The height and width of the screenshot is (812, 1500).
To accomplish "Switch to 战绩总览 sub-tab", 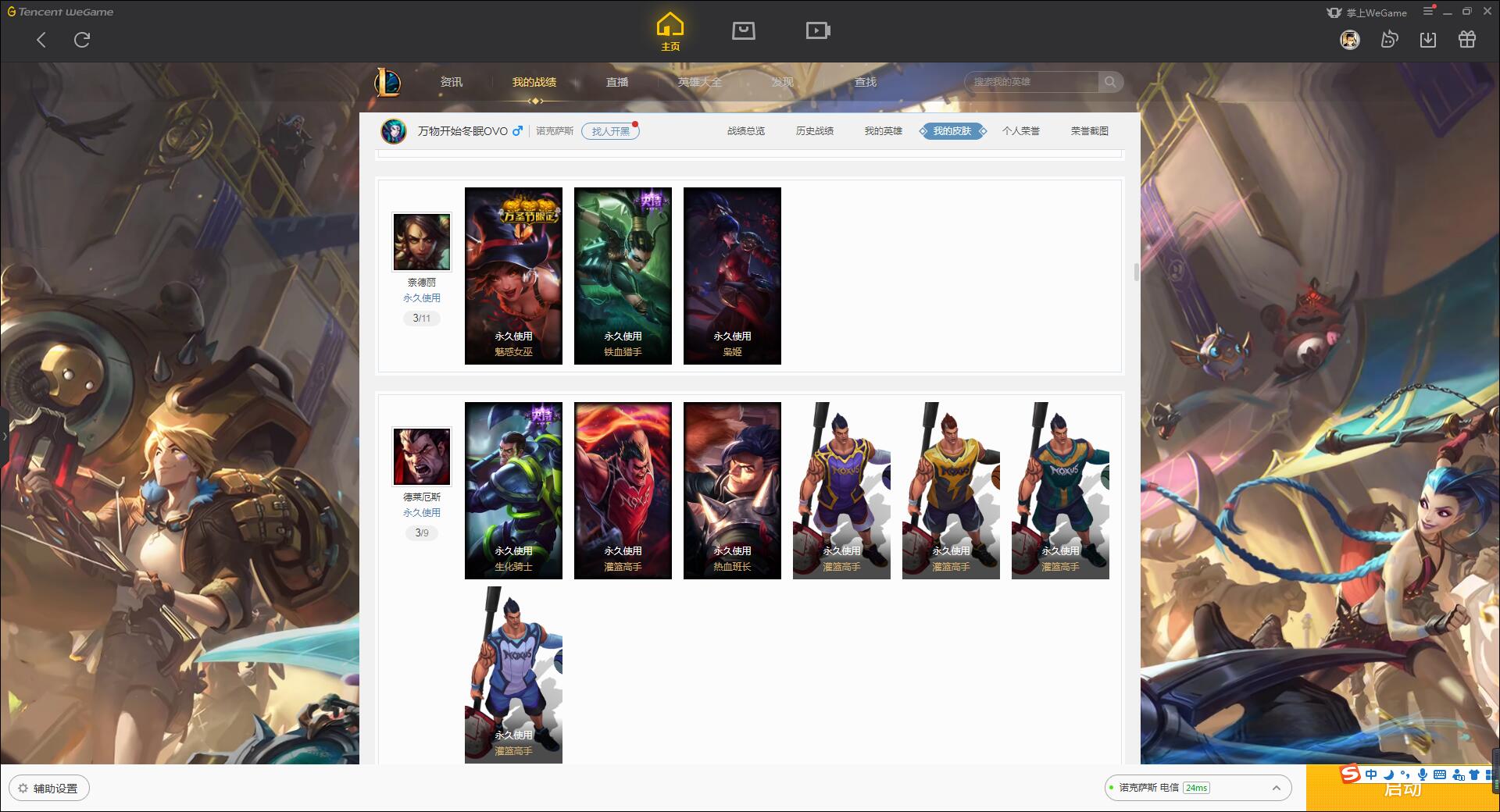I will [746, 131].
